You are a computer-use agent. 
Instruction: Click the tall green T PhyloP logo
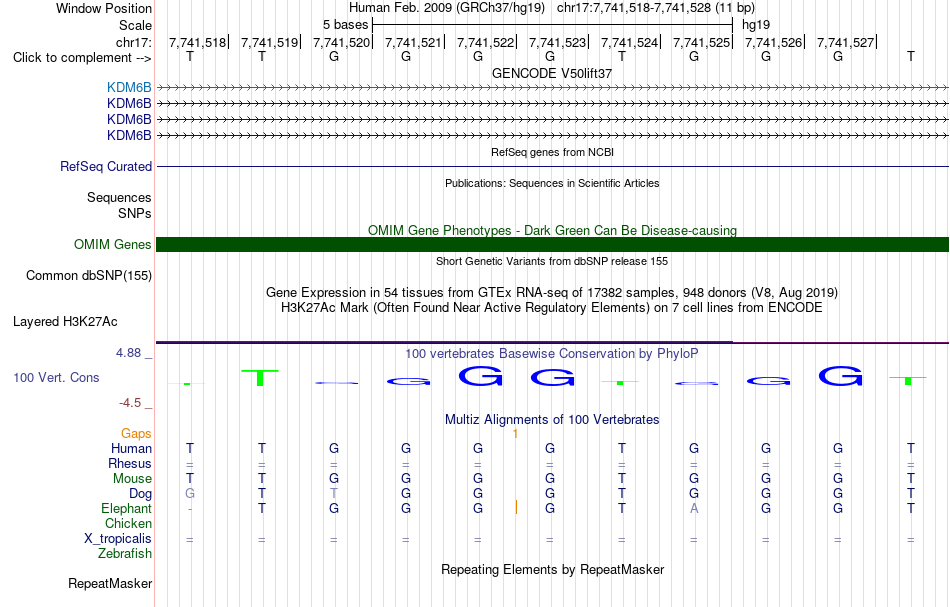click(x=260, y=377)
